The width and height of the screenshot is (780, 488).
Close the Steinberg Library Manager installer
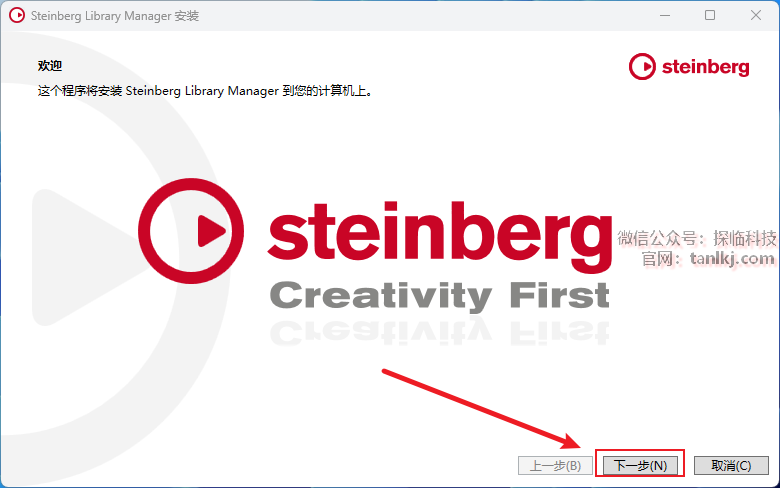(756, 15)
